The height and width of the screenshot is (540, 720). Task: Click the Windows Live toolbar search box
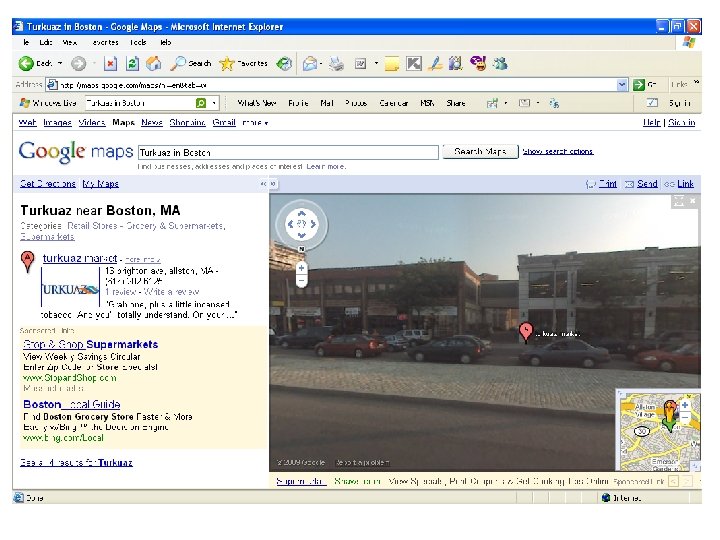coord(140,103)
